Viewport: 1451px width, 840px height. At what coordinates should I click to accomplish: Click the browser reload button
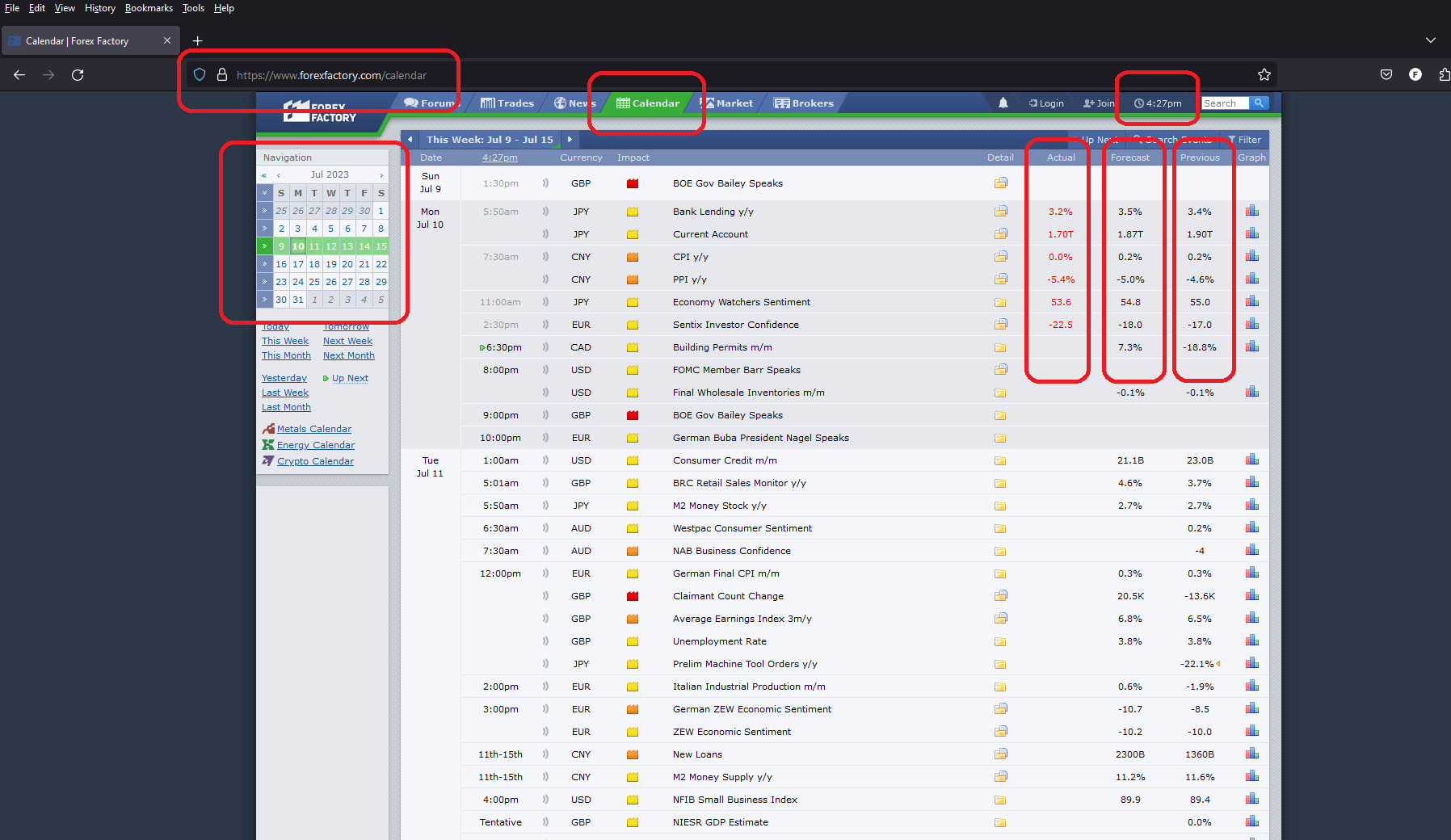point(78,74)
